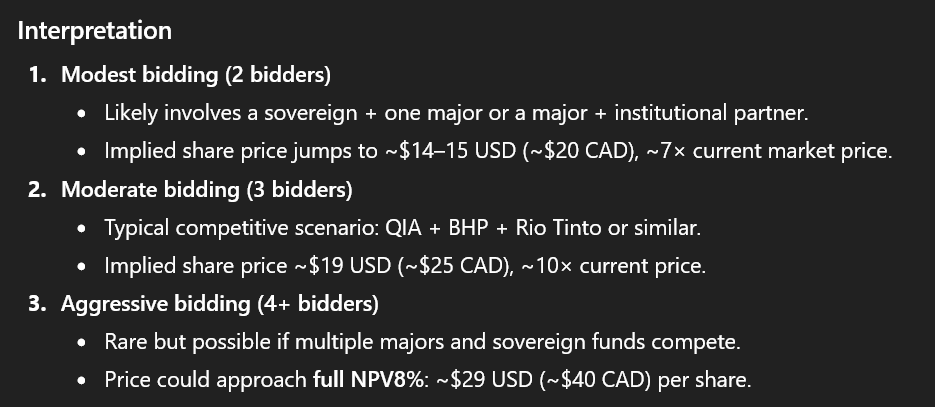Click the Interpretation heading

click(x=94, y=31)
